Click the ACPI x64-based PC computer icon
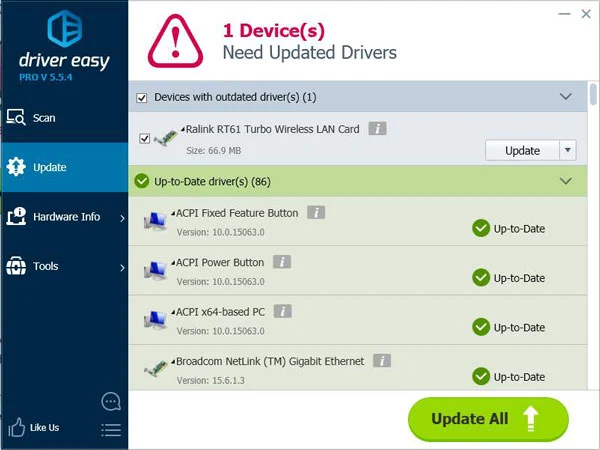The height and width of the screenshot is (450, 600). pos(155,320)
